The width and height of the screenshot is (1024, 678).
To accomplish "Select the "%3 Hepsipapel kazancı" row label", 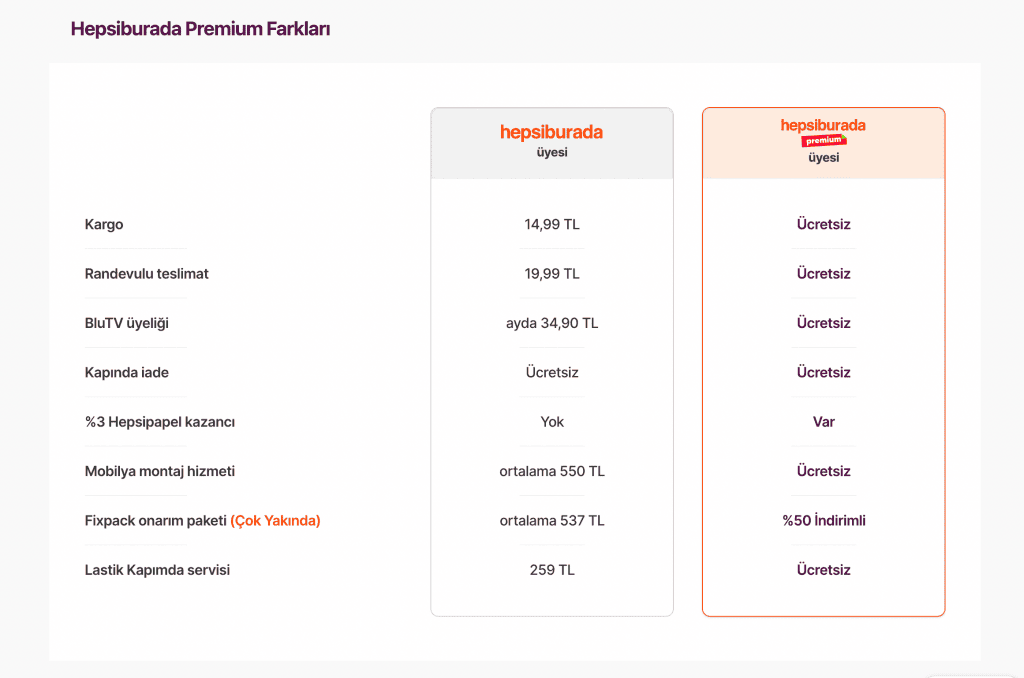I will 160,422.
